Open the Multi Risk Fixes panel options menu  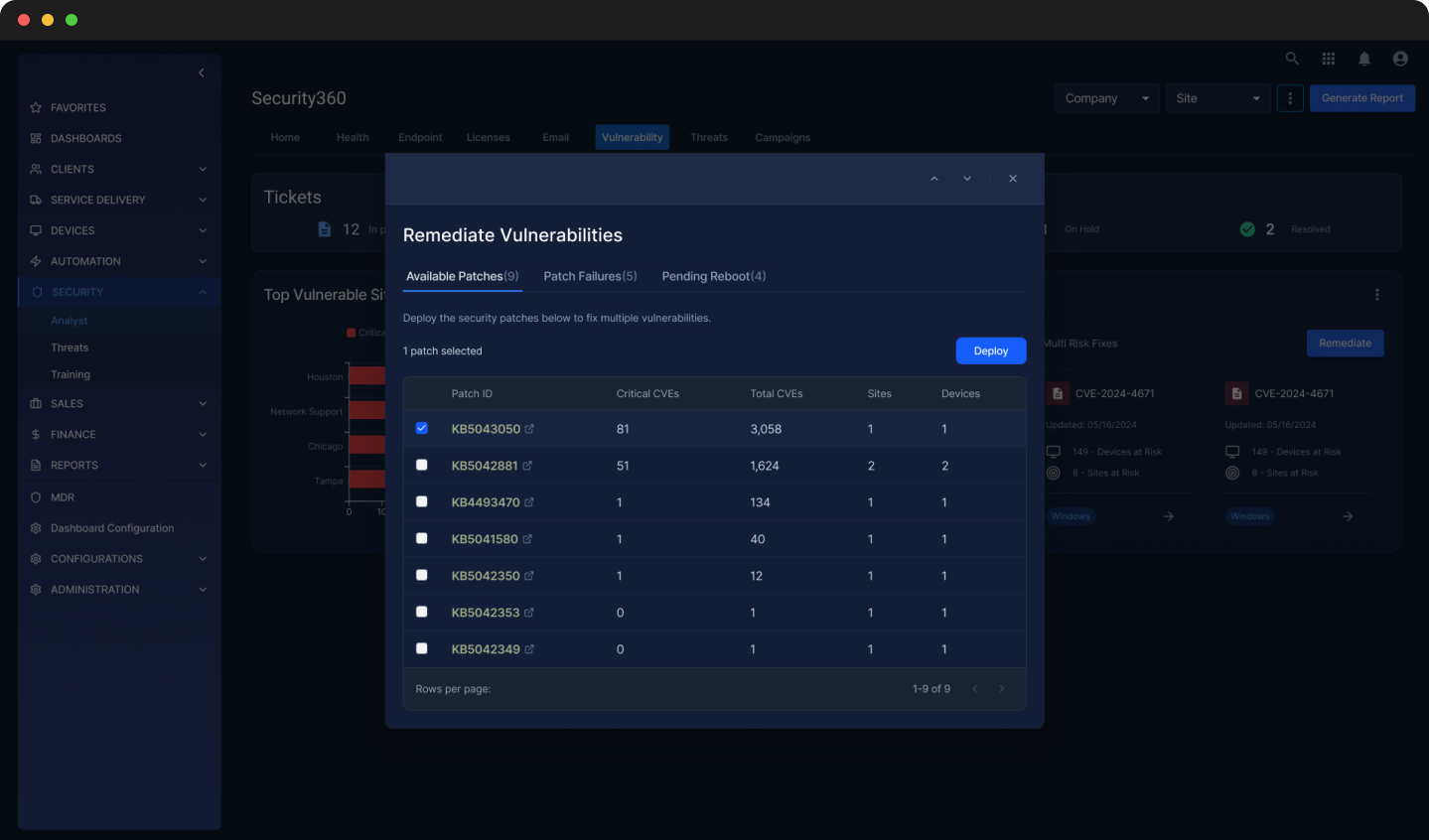(x=1376, y=294)
